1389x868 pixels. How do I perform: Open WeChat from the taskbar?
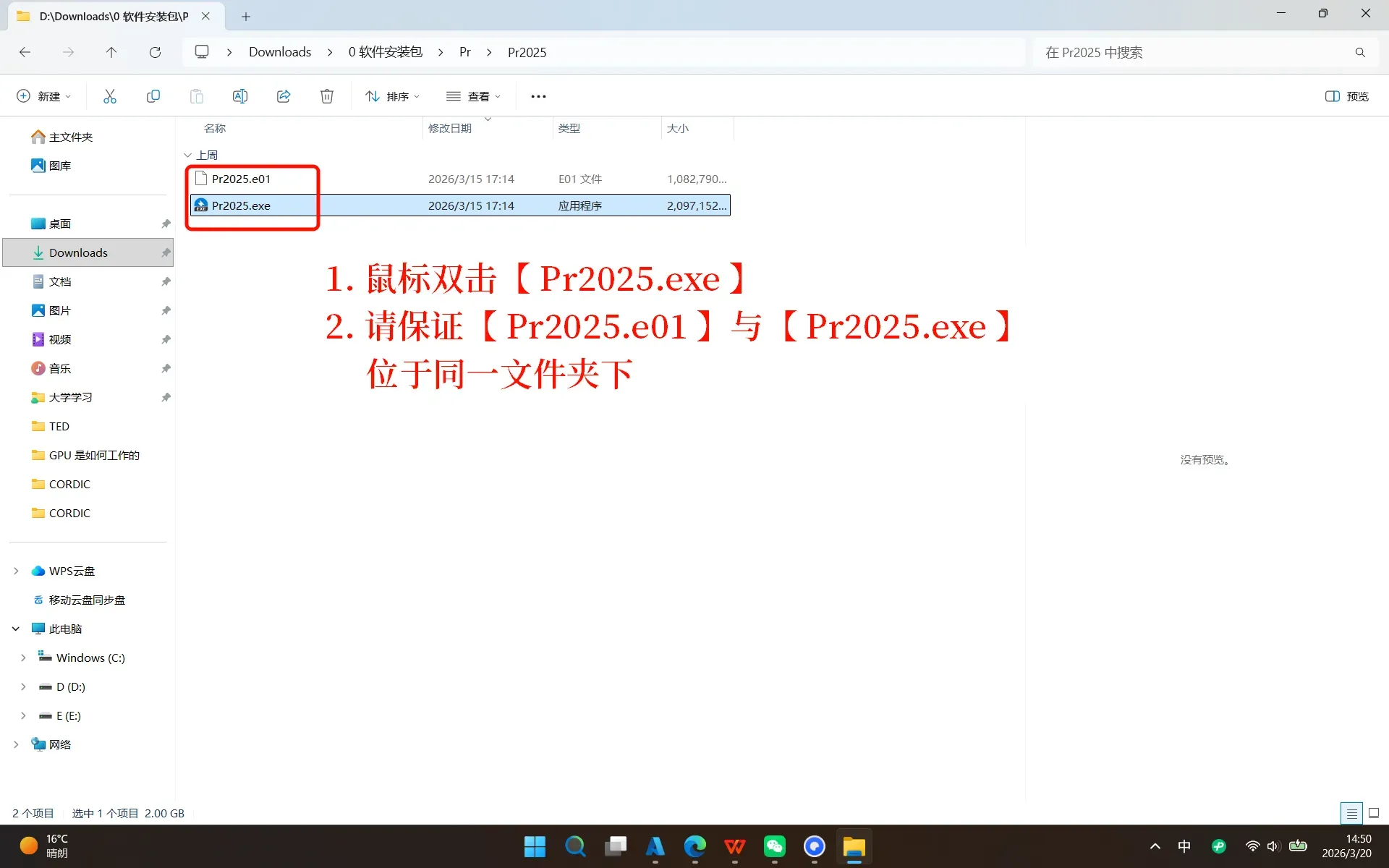(774, 846)
